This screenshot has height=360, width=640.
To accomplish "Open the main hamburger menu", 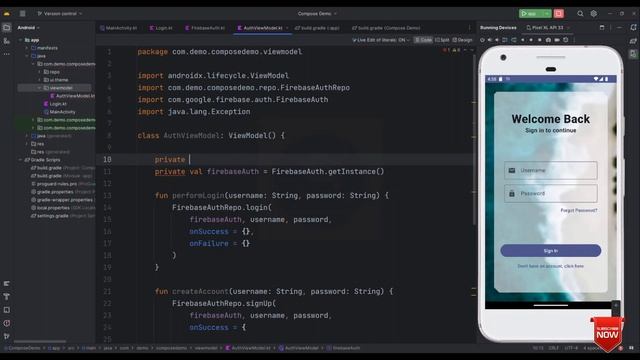I will (x=22, y=13).
